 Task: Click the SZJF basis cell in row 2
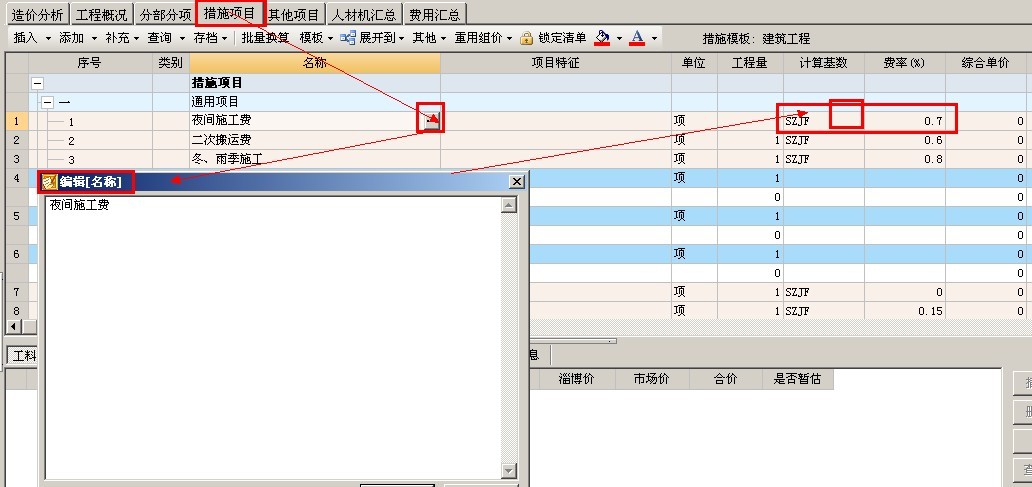(824, 140)
